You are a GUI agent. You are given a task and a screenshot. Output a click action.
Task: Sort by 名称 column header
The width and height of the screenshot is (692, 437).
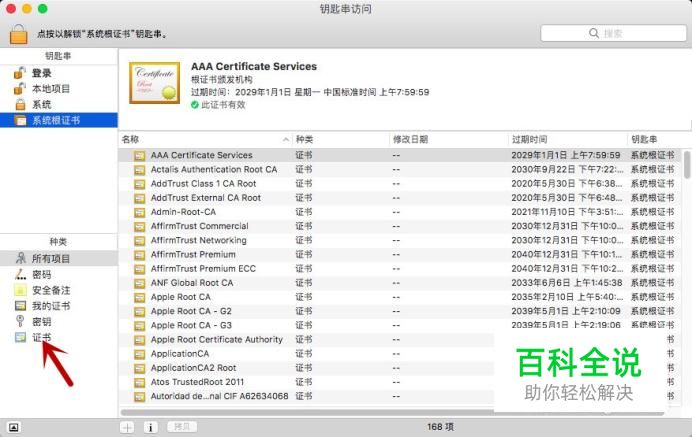pos(205,139)
